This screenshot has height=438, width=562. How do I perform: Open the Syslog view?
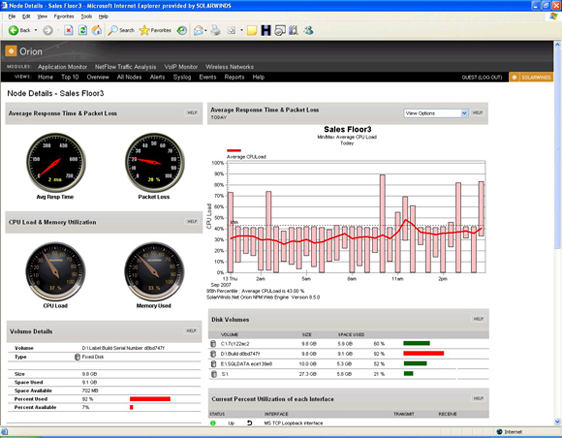click(182, 77)
